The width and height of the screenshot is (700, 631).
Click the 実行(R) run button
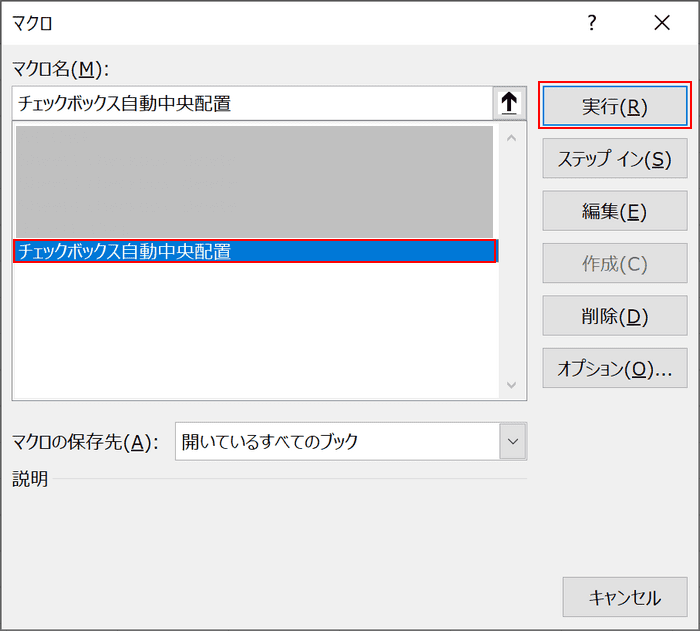(x=615, y=106)
